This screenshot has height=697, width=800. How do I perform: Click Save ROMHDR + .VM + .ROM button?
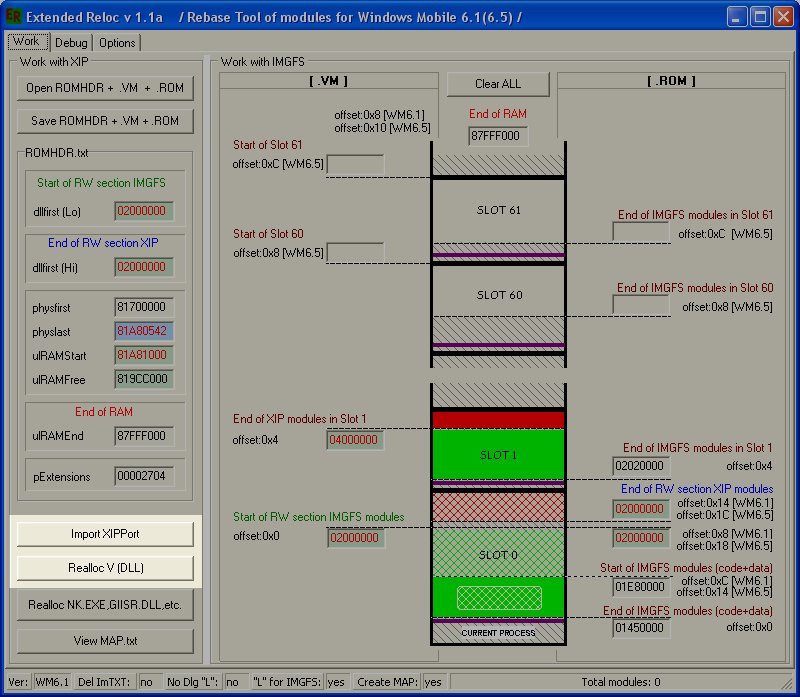[105, 121]
